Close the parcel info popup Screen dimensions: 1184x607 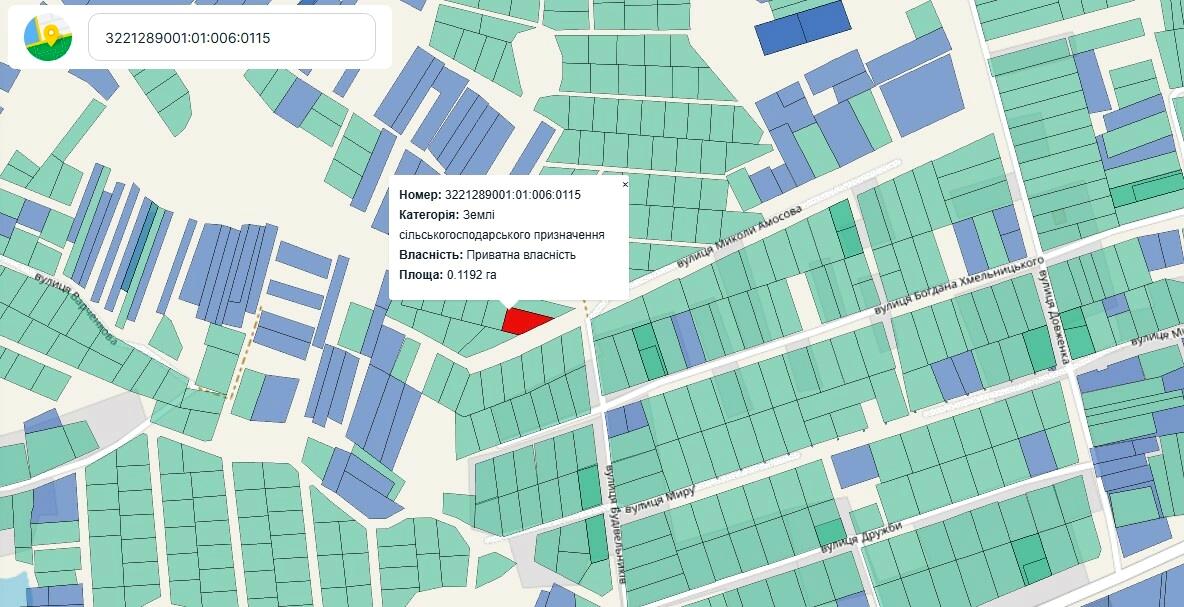[x=625, y=184]
